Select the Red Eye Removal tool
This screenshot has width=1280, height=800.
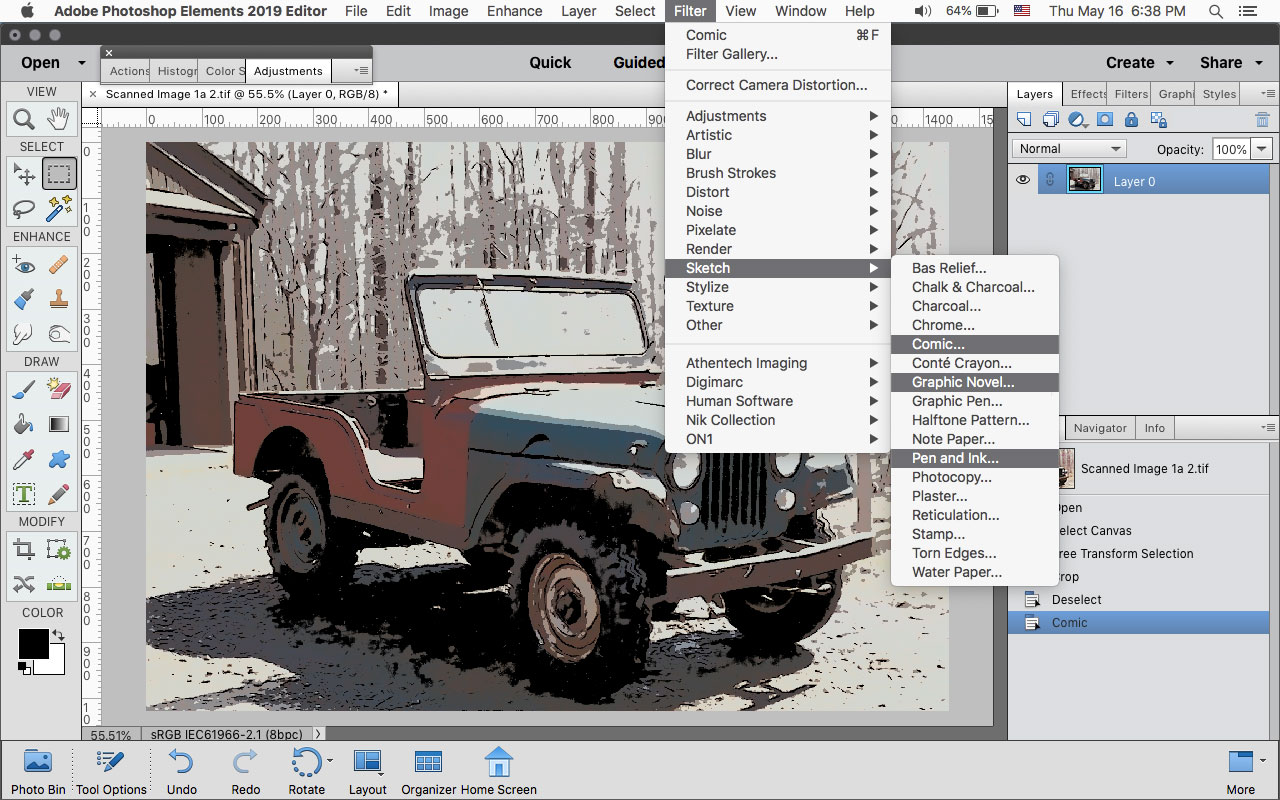click(x=24, y=265)
